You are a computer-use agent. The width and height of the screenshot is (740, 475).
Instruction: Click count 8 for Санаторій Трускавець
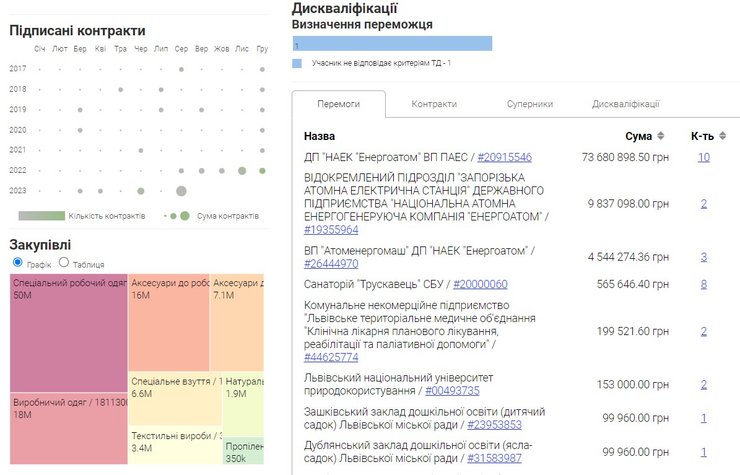pos(704,284)
